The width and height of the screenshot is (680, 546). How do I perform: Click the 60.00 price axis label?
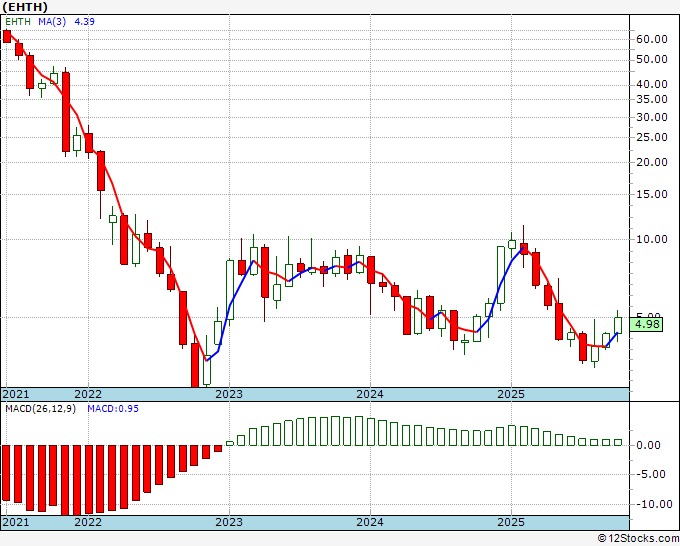point(652,39)
